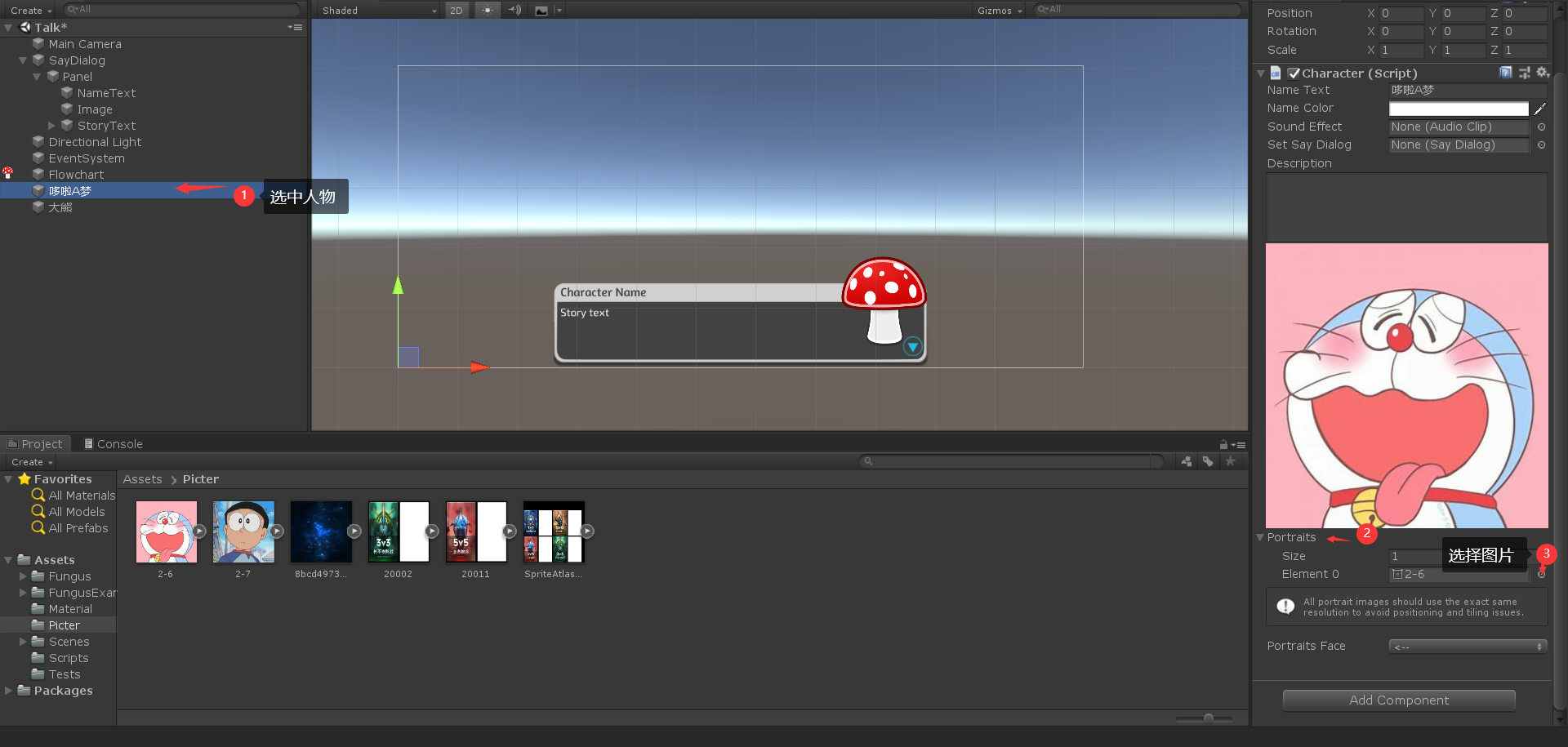
Task: Collapse the Talk scene tree
Action: point(8,28)
